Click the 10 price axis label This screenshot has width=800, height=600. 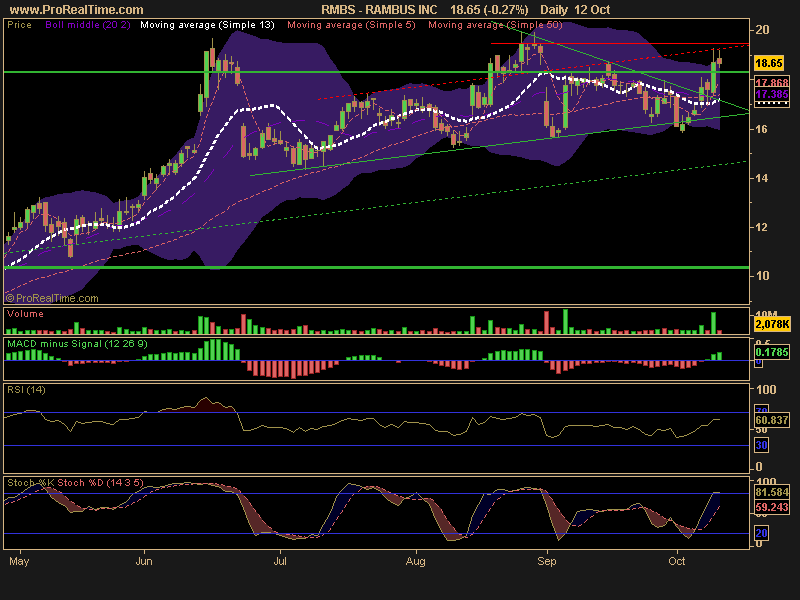click(x=762, y=276)
